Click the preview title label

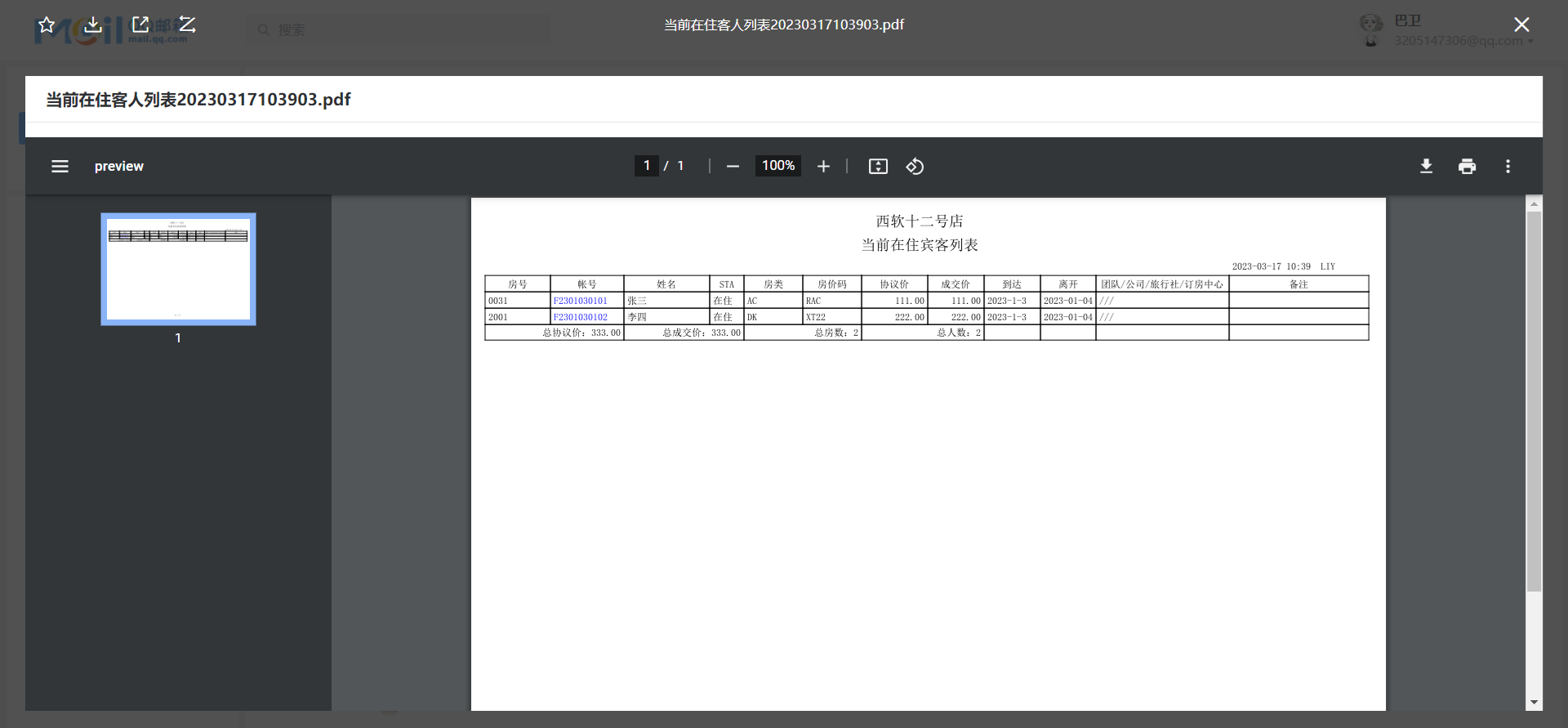(119, 166)
